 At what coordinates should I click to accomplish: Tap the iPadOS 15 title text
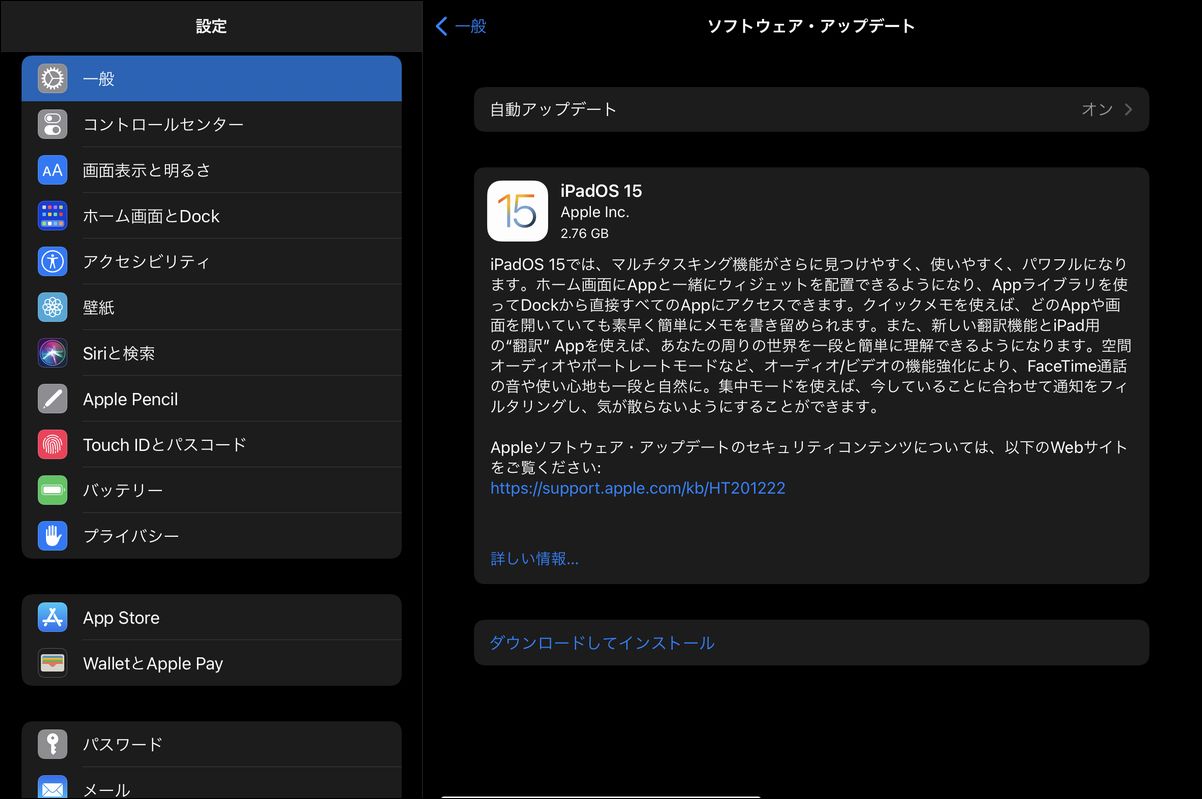coord(601,191)
